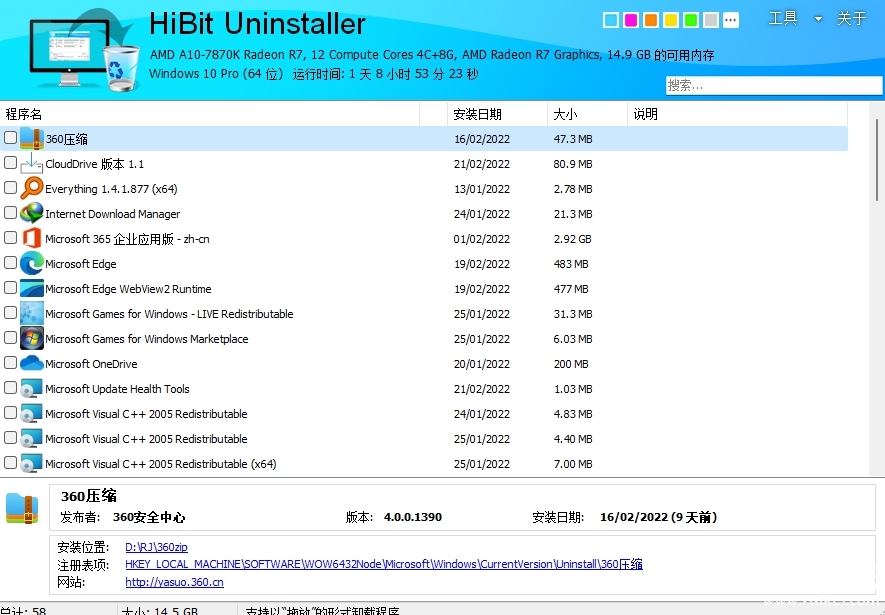The width and height of the screenshot is (885, 615).
Task: Tick the Visual C++ 2005 Redistributable (x64) checkbox
Action: point(10,462)
